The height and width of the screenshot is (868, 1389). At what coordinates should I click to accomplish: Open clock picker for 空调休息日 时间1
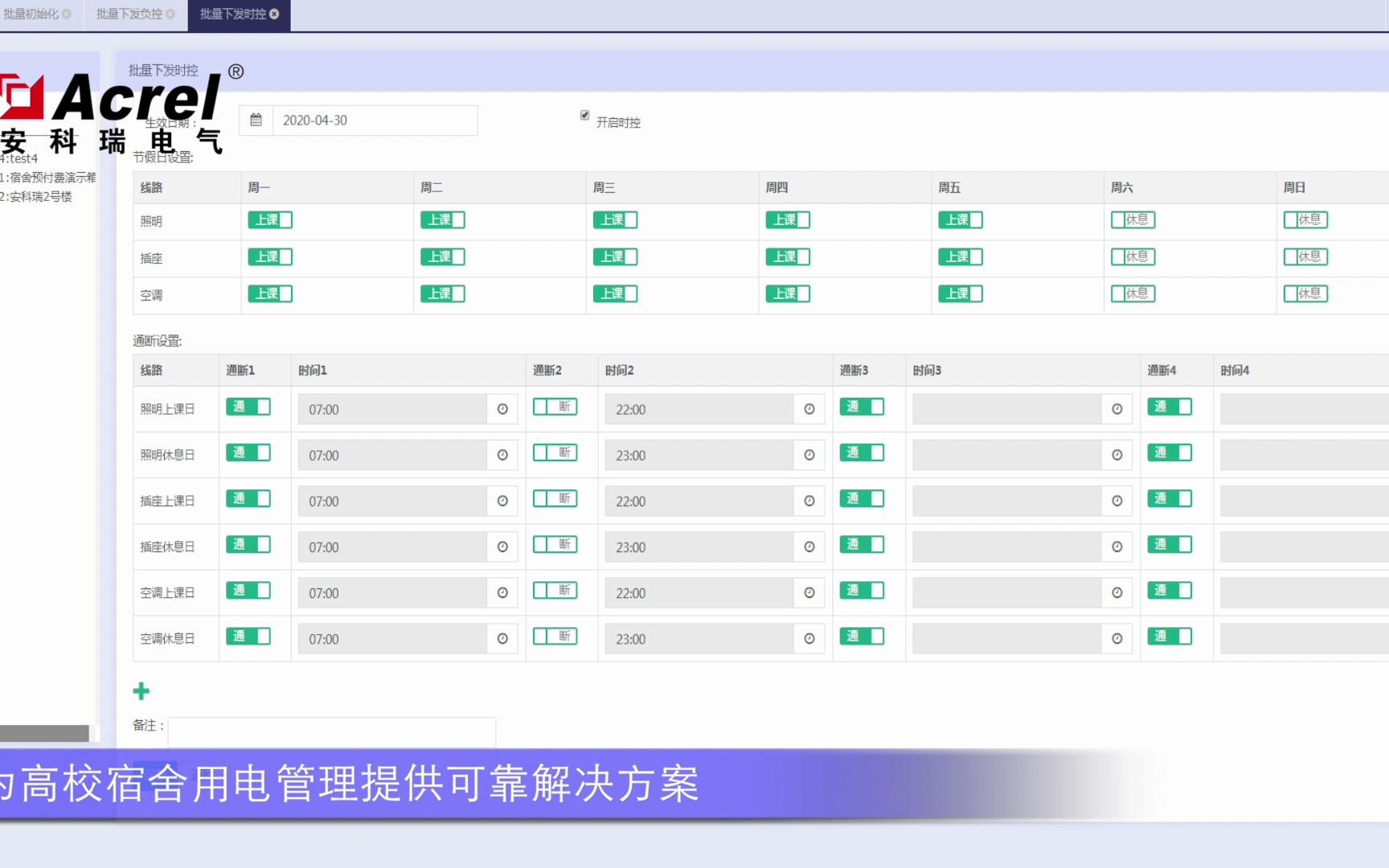[502, 638]
